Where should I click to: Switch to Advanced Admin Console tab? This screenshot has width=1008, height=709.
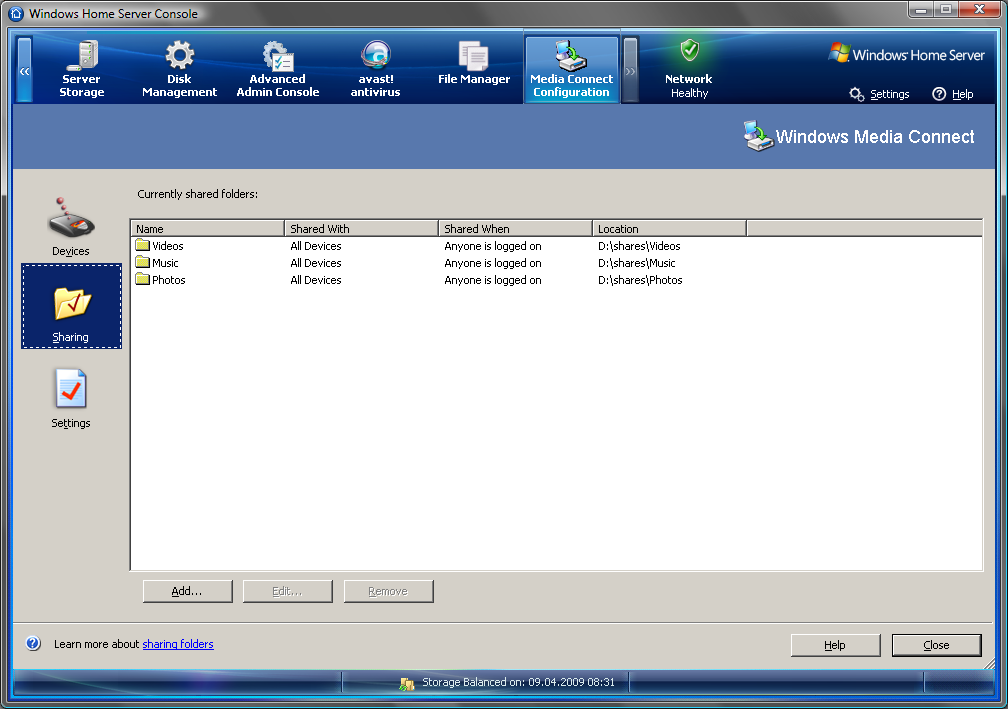(278, 69)
